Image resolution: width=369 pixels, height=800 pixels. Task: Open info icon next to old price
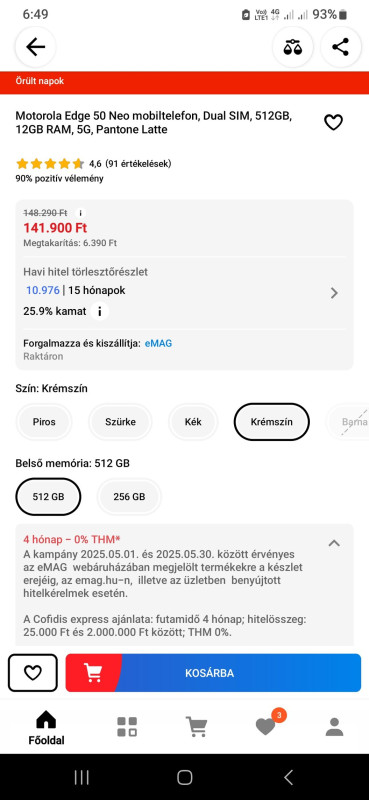pyautogui.click(x=80, y=213)
